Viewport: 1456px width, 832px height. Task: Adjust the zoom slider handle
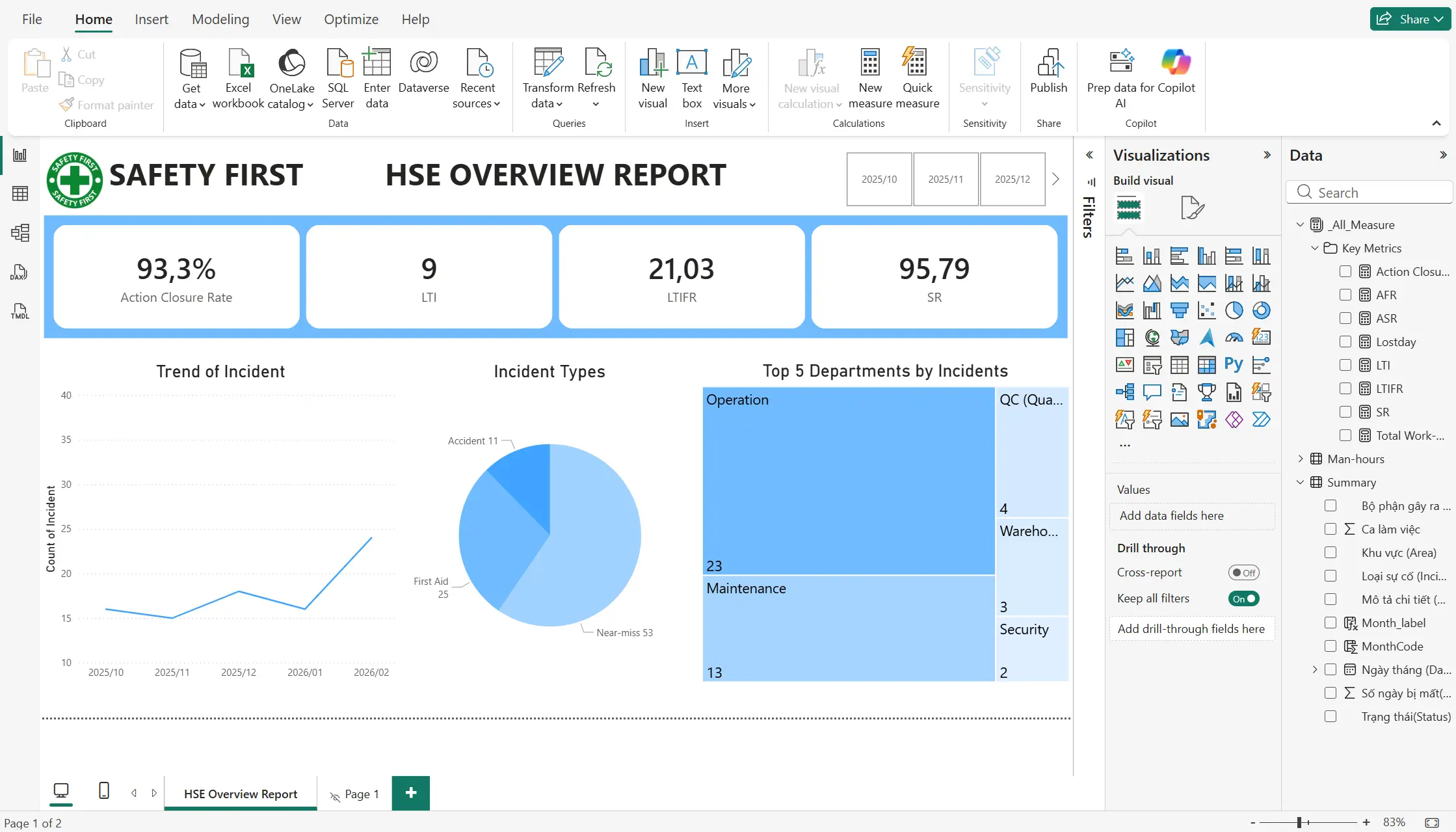coord(1299,822)
